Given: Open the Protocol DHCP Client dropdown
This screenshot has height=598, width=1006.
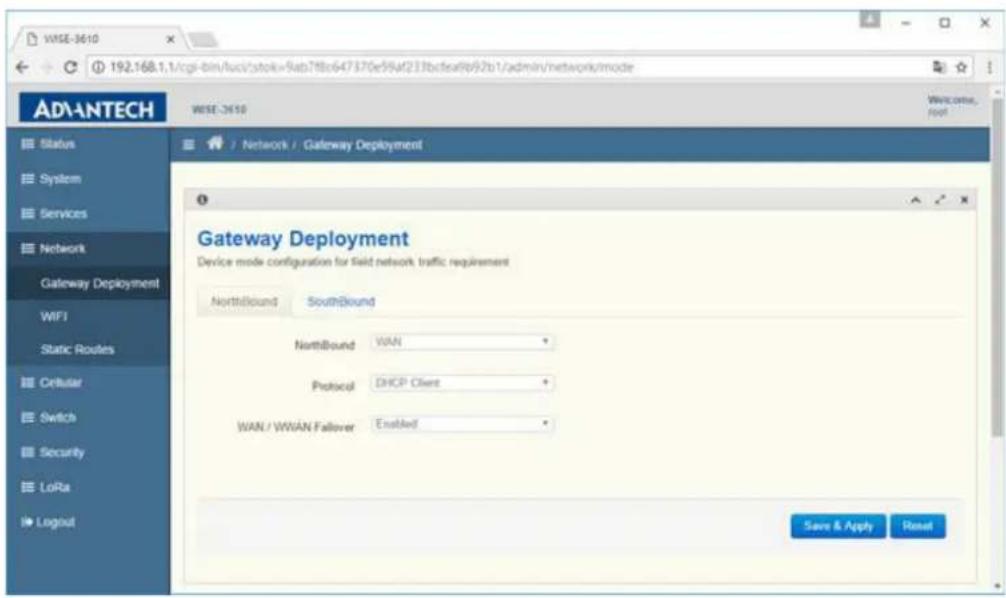Looking at the screenshot, I should [462, 383].
